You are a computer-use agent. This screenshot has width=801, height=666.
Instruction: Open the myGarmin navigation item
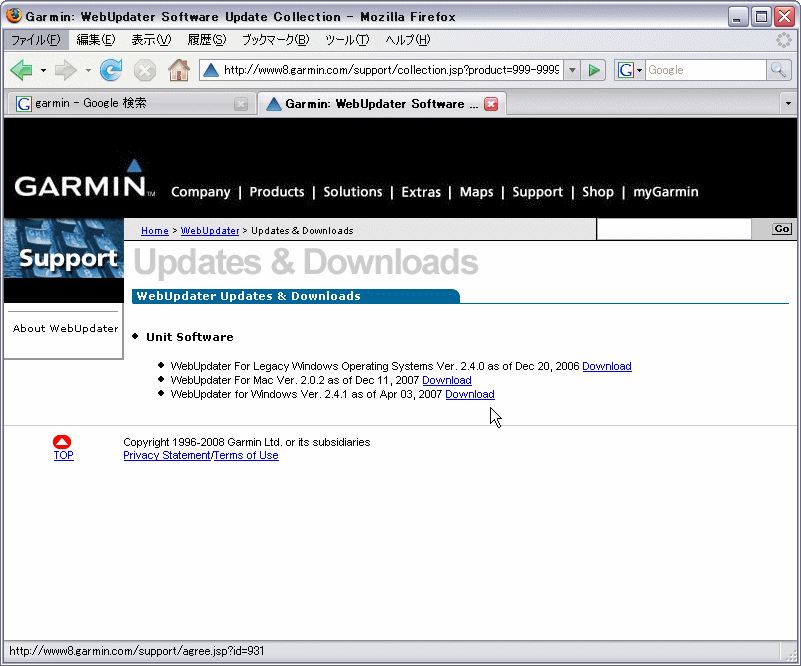[x=666, y=192]
